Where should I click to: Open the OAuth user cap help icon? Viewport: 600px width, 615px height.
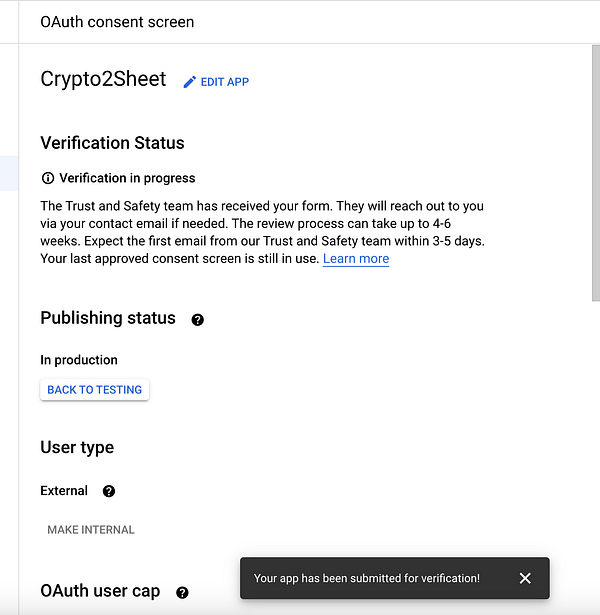[x=182, y=592]
